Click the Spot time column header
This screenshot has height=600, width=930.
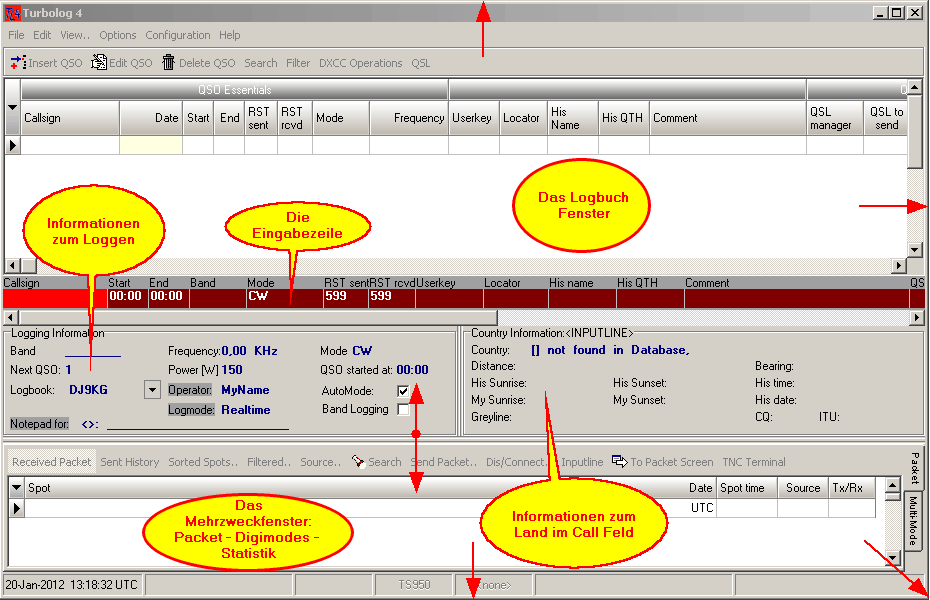(x=747, y=488)
